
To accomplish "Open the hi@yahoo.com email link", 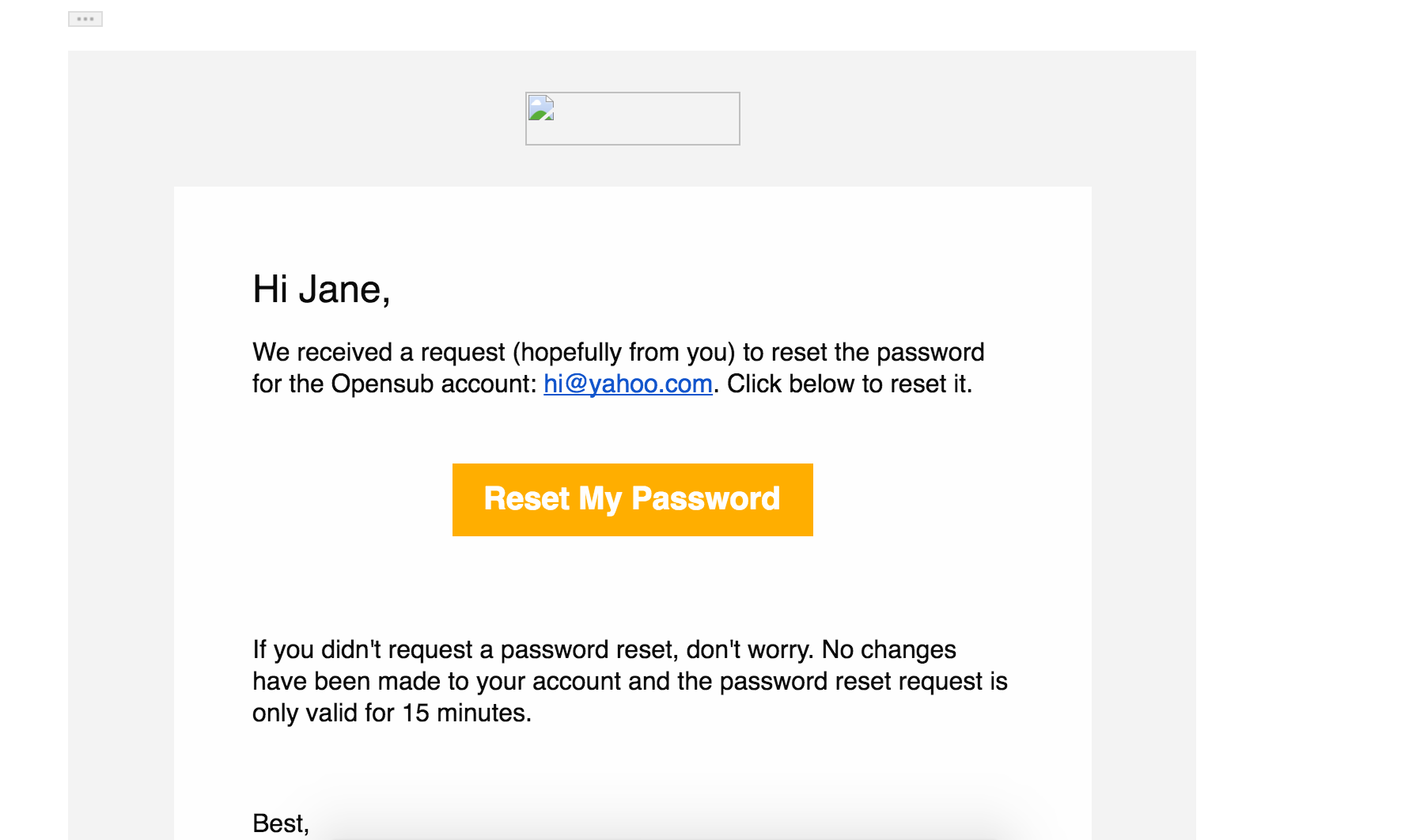I will [x=628, y=384].
